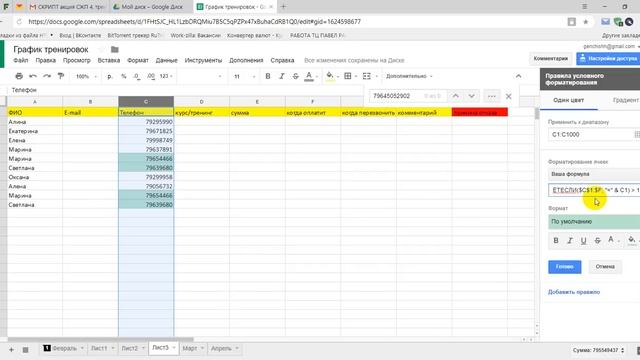Close the find bar
The height and width of the screenshot is (360, 640).
point(509,96)
